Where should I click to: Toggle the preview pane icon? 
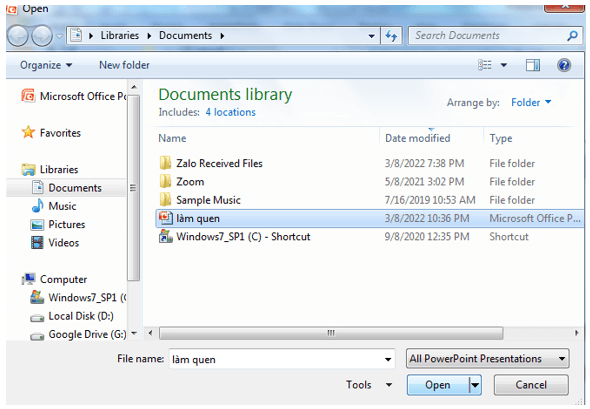(x=532, y=65)
